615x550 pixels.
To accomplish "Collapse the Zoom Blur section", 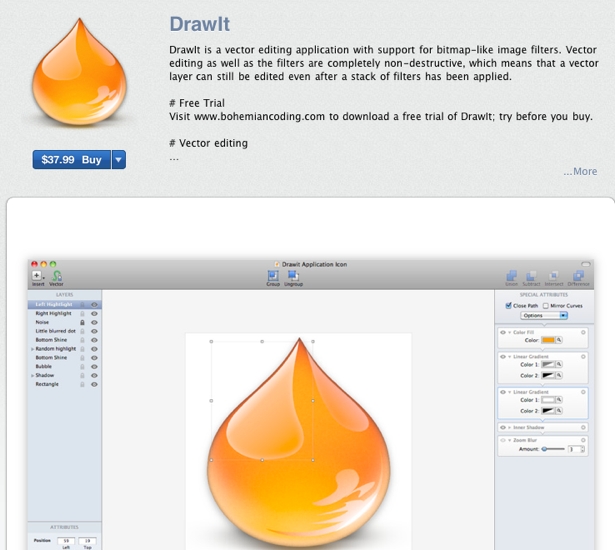I will click(x=510, y=440).
